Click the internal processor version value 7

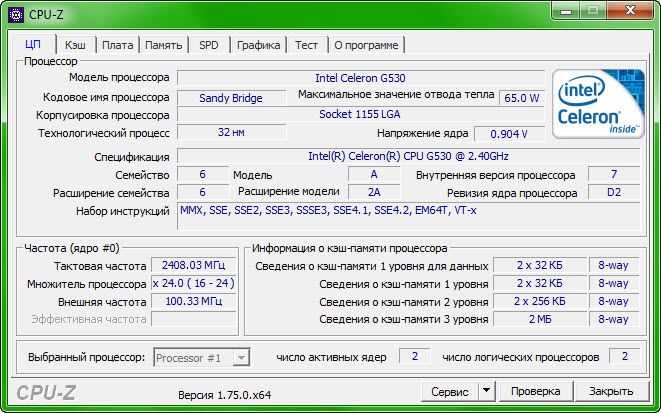tap(614, 174)
